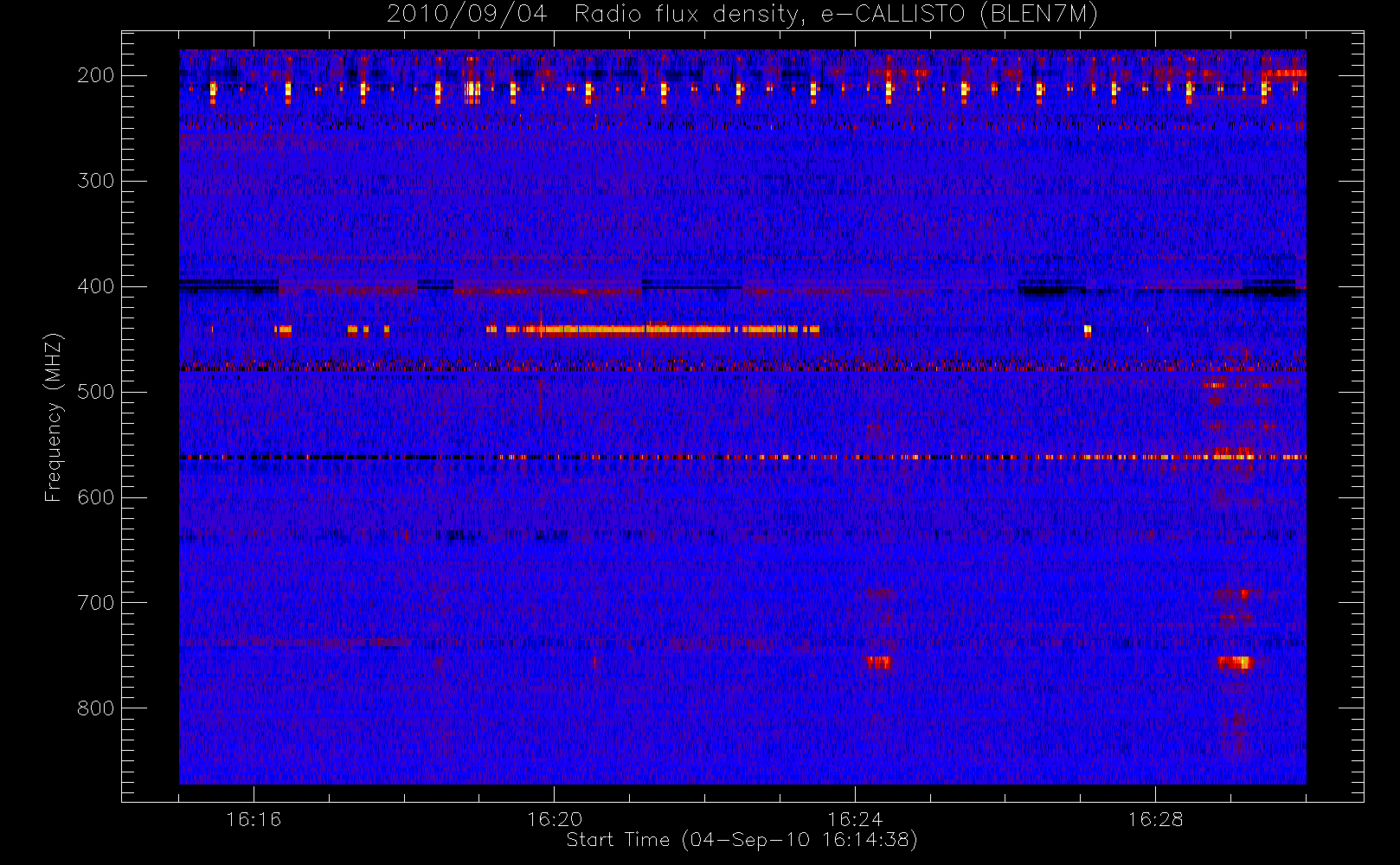Click the '16:20' time tick label
The image size is (1400, 865).
click(554, 818)
